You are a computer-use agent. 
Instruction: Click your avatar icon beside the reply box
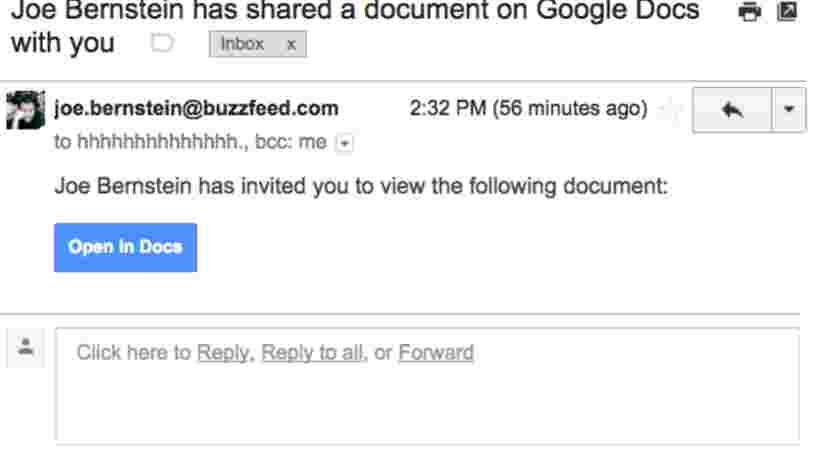pos(26,347)
